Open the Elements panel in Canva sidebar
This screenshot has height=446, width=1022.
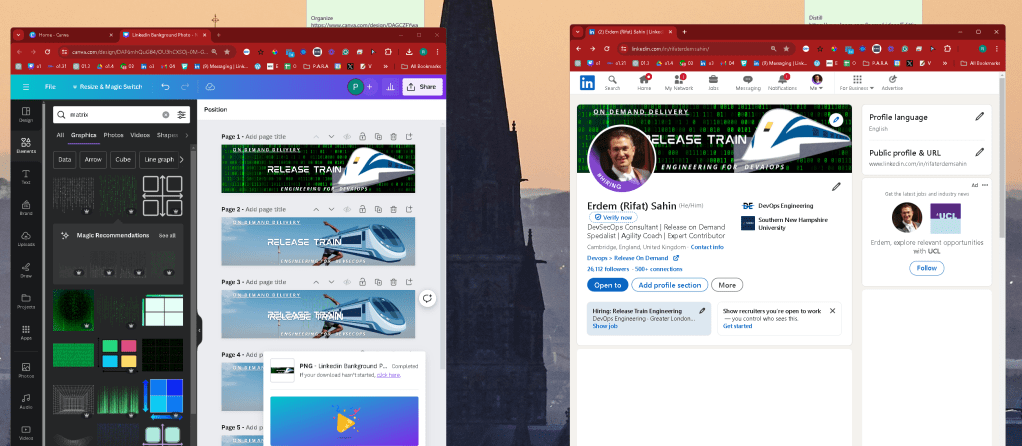(x=26, y=145)
